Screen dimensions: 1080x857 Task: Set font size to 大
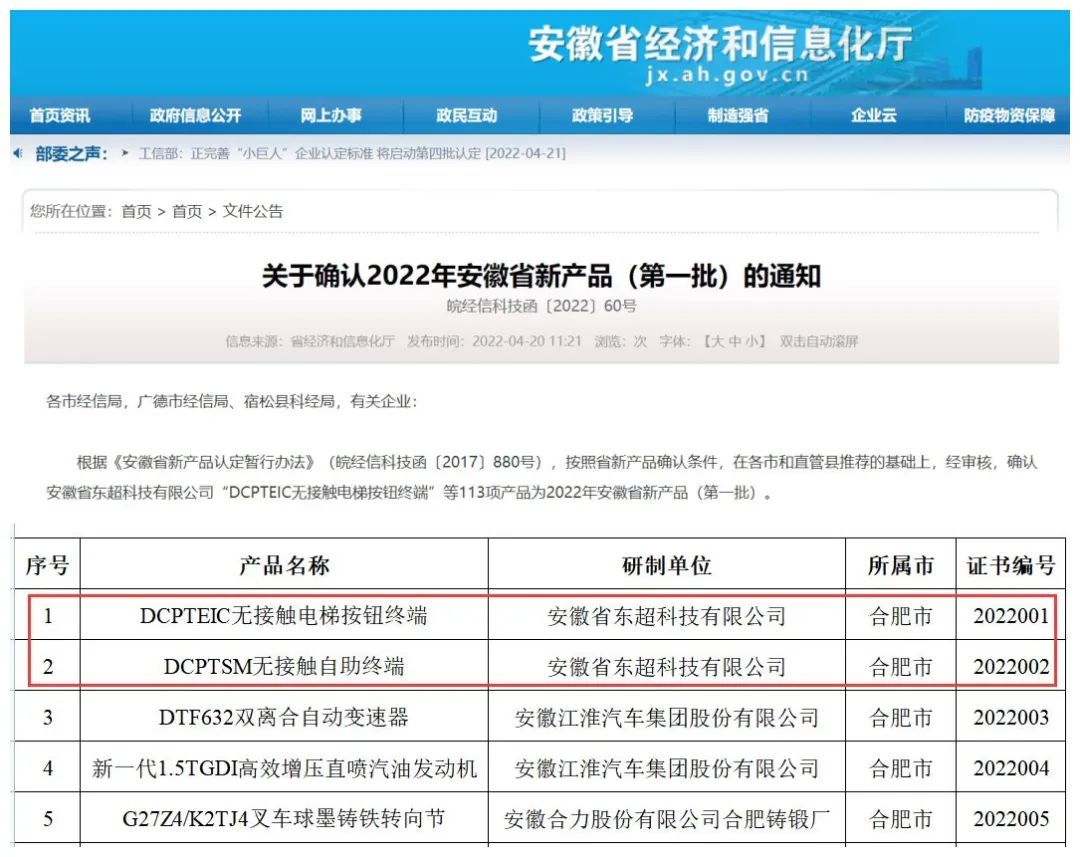[716, 341]
